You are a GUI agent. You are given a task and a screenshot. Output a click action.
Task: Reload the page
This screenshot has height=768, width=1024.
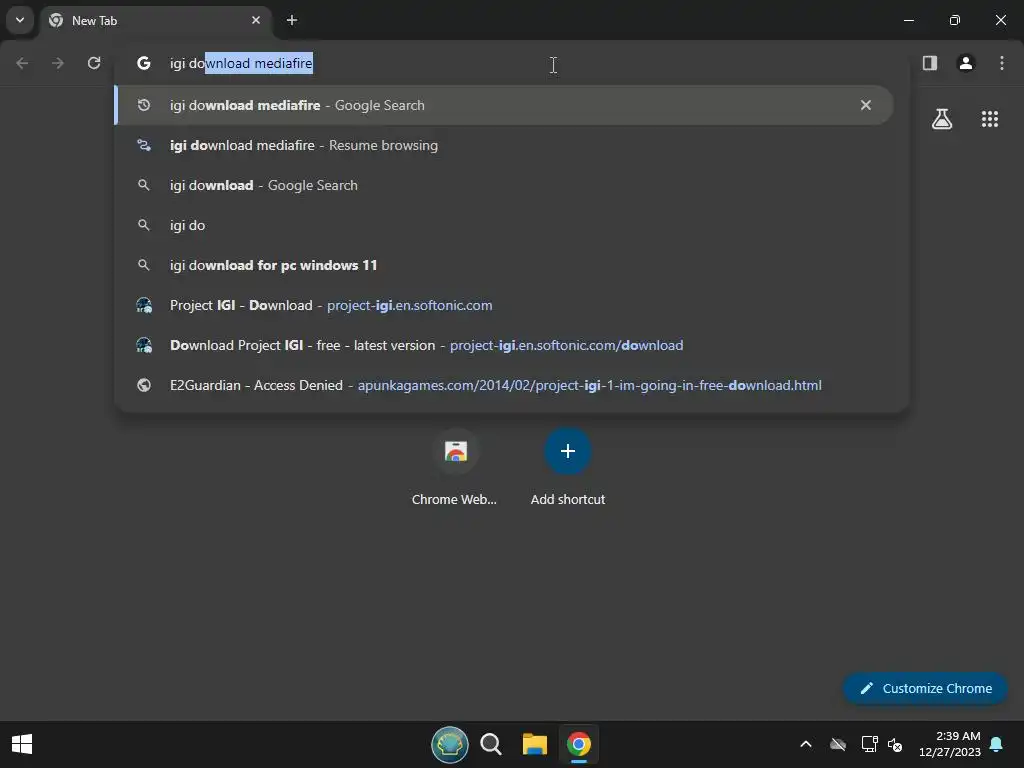[x=94, y=63]
